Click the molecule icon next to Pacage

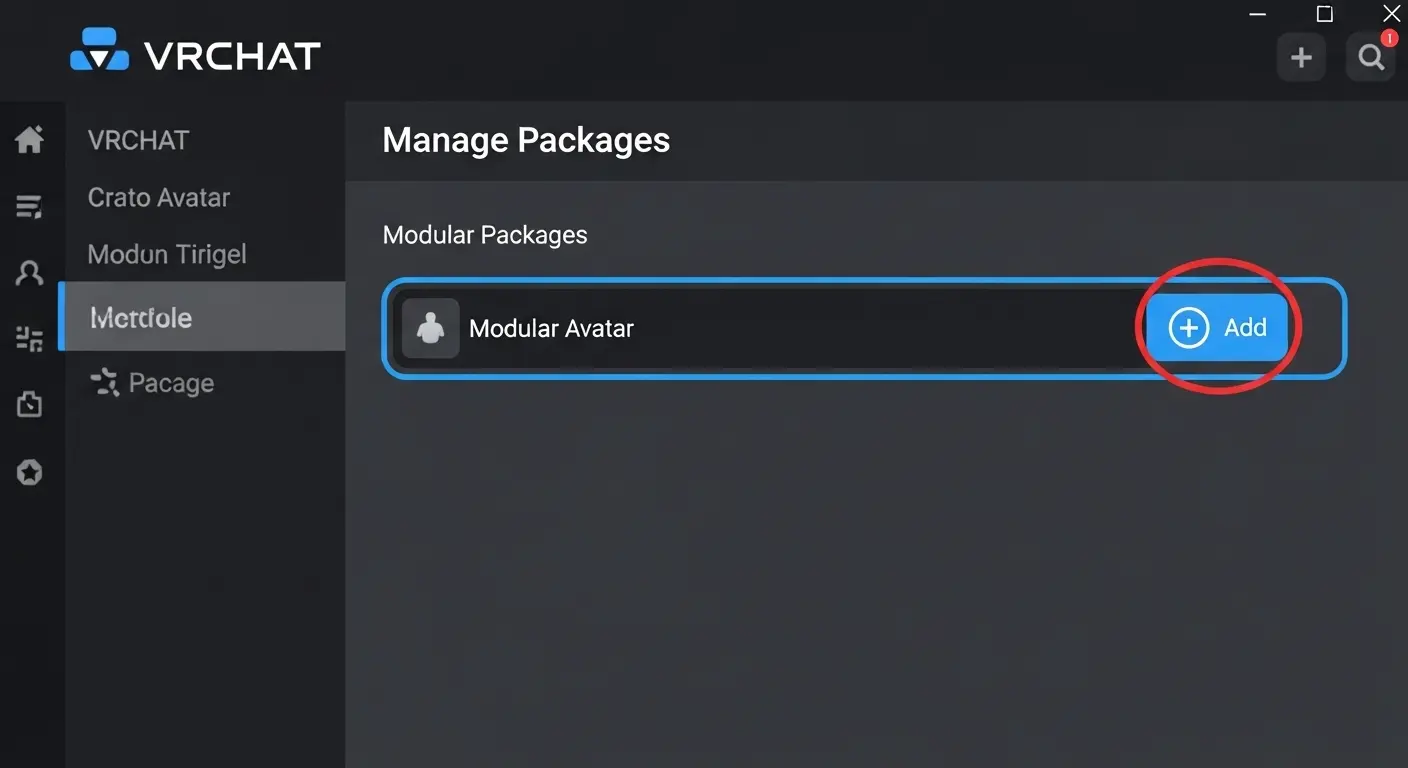pos(104,381)
